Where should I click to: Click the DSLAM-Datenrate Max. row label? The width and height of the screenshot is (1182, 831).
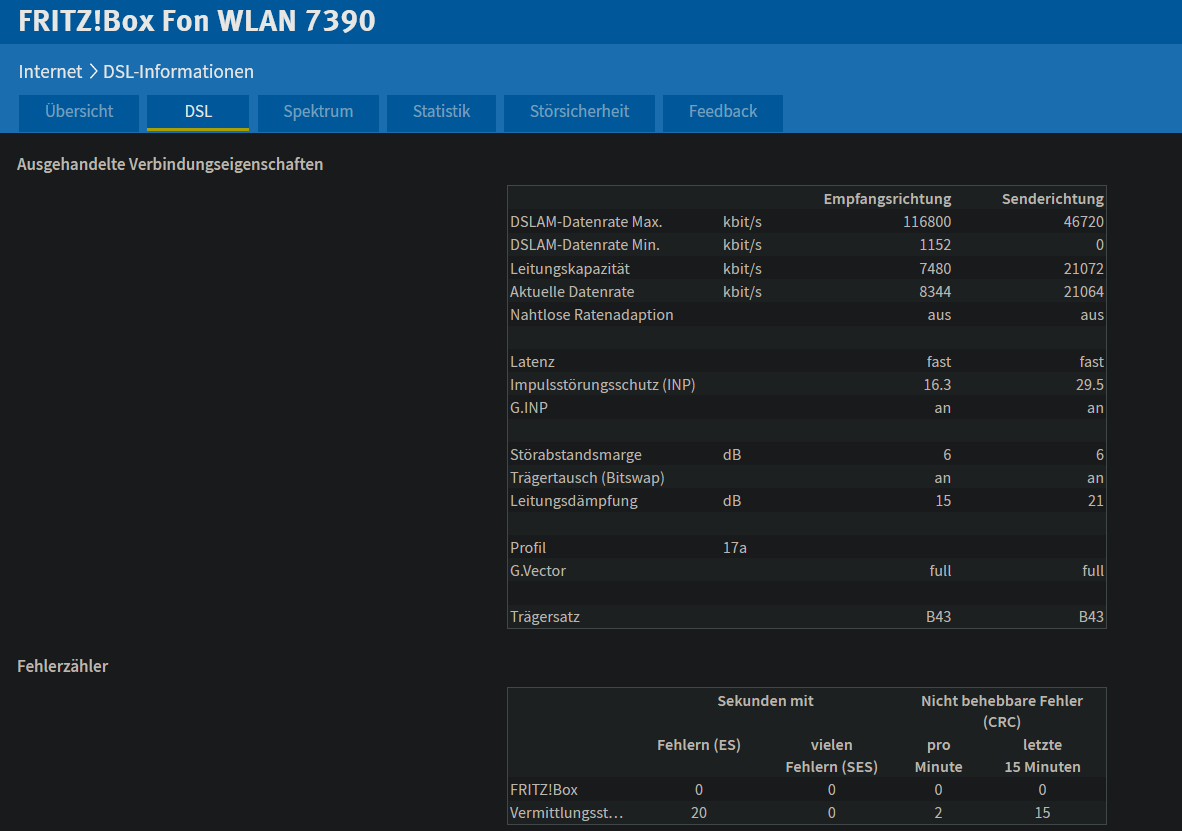[586, 222]
